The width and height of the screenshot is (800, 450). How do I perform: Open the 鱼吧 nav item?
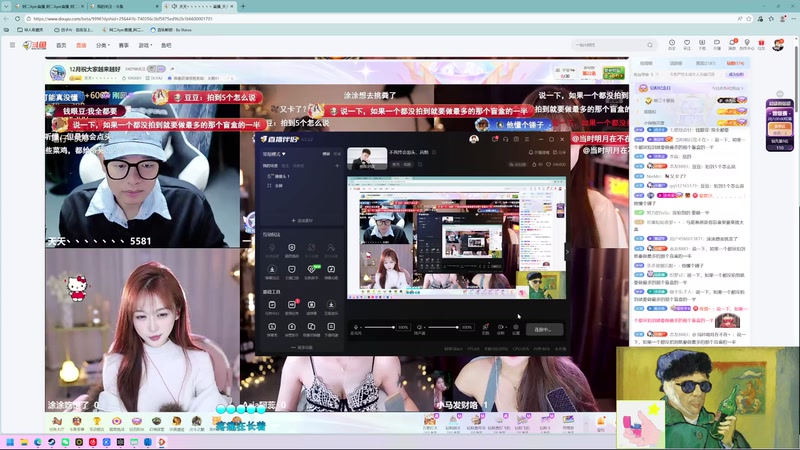click(166, 45)
